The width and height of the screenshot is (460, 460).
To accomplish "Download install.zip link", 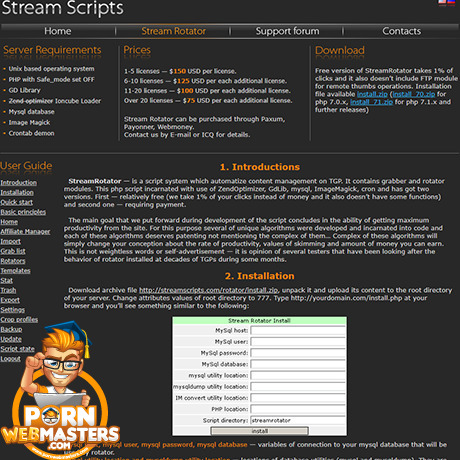I will pyautogui.click(x=372, y=94).
